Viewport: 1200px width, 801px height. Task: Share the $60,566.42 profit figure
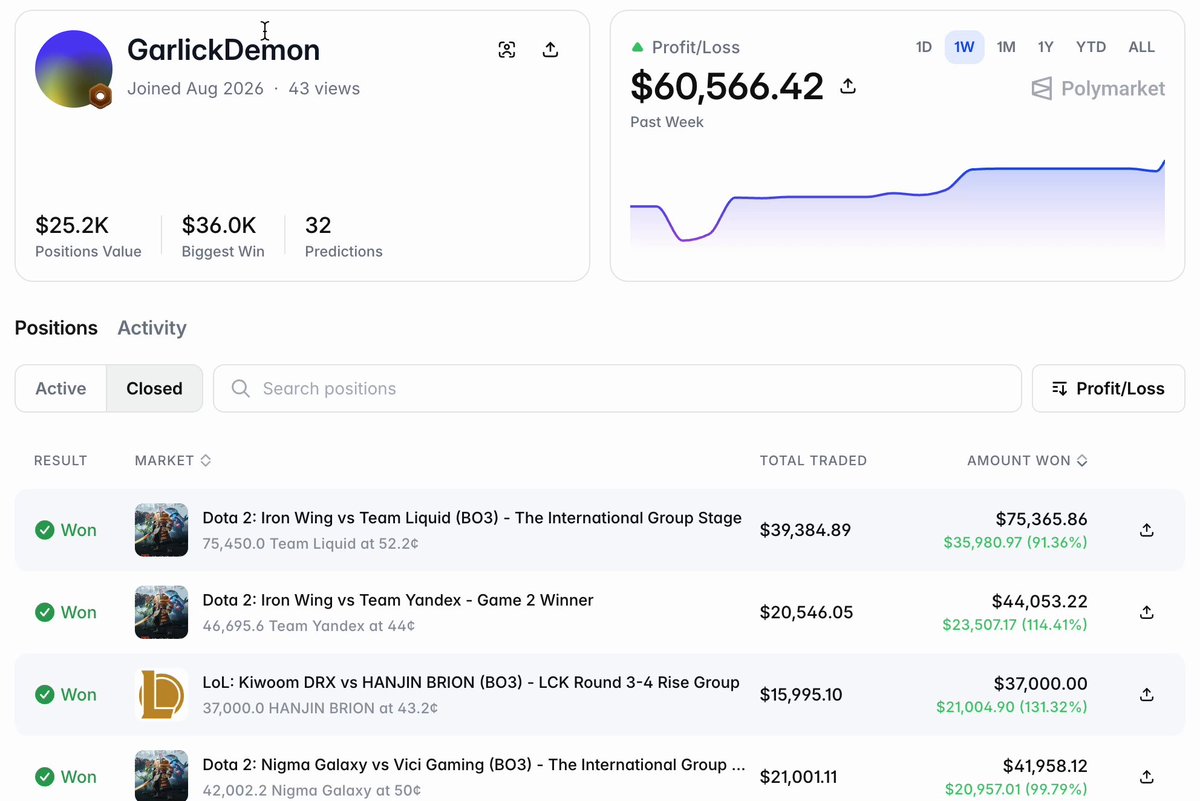(848, 86)
